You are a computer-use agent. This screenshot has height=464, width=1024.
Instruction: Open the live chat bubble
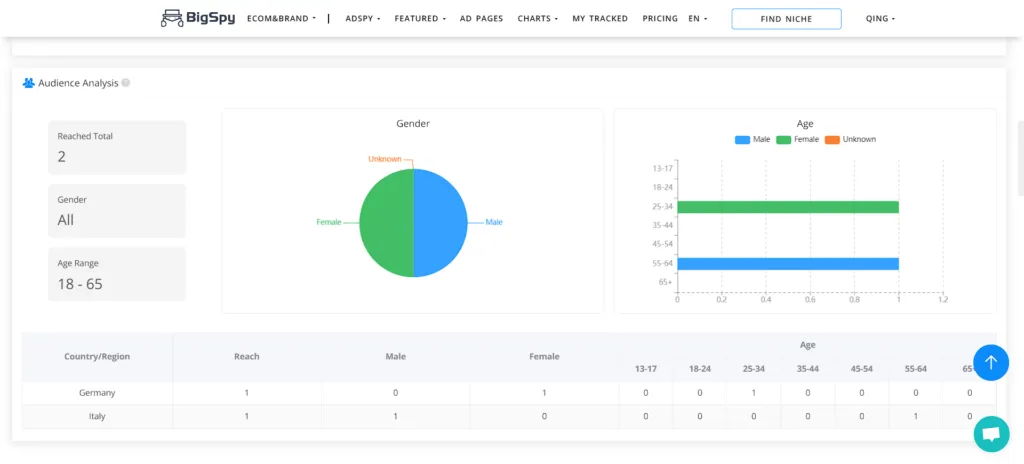click(991, 434)
